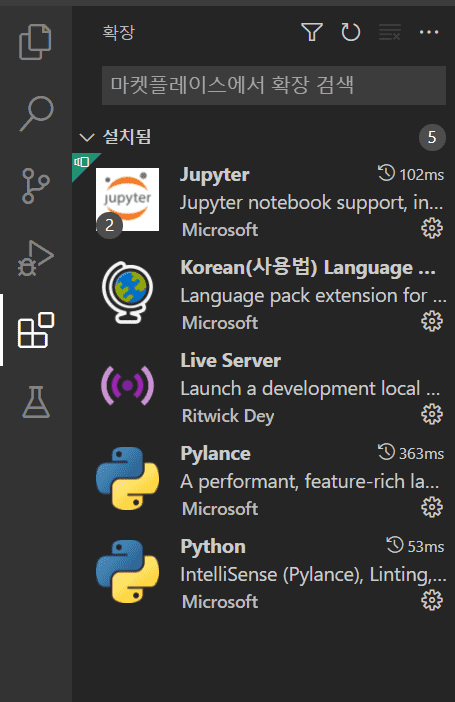Screen dimensions: 455x702
Task: Select the Extensions view icon
Action: (36, 330)
